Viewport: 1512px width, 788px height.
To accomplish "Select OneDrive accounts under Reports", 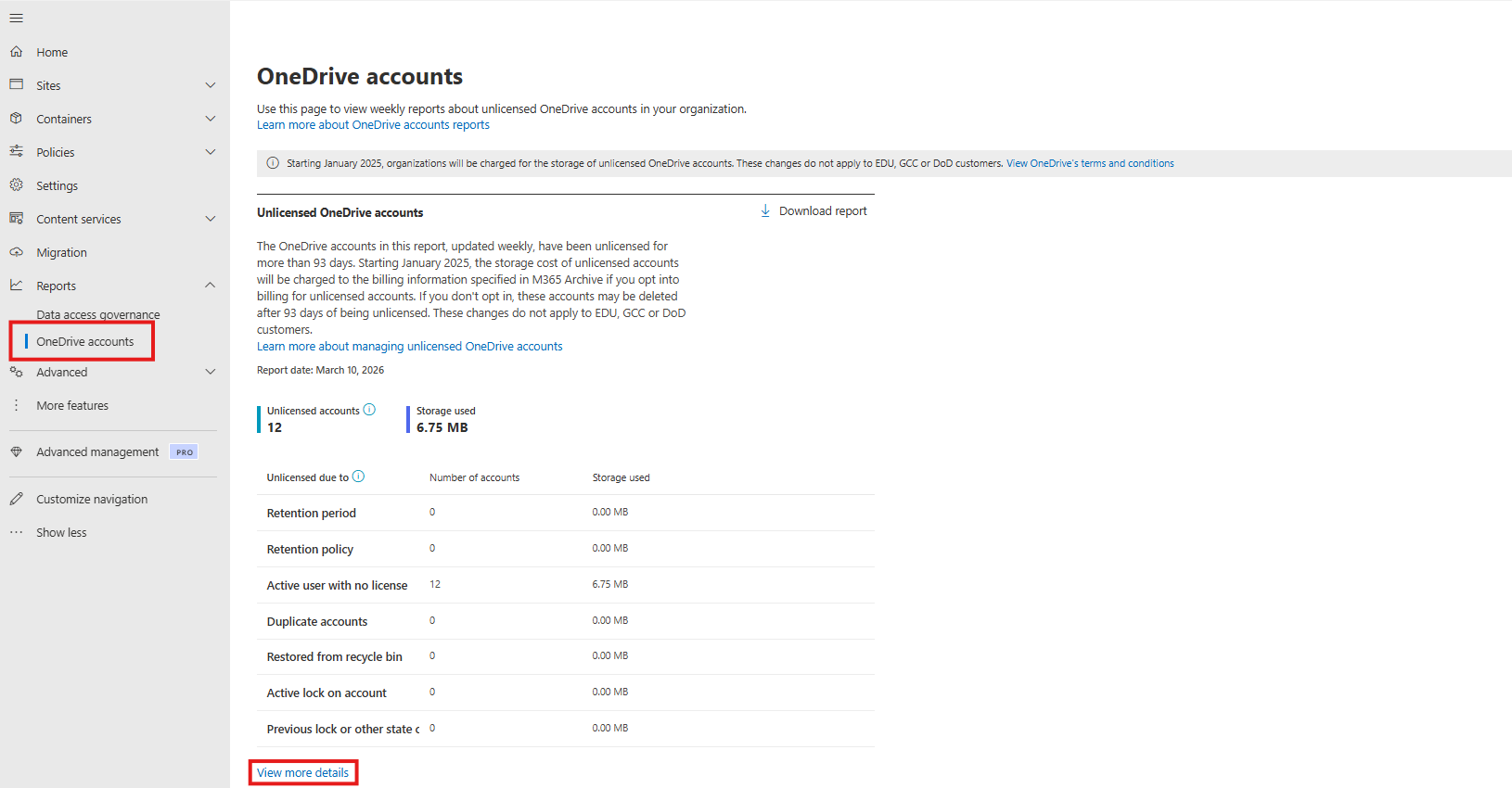I will [x=85, y=341].
